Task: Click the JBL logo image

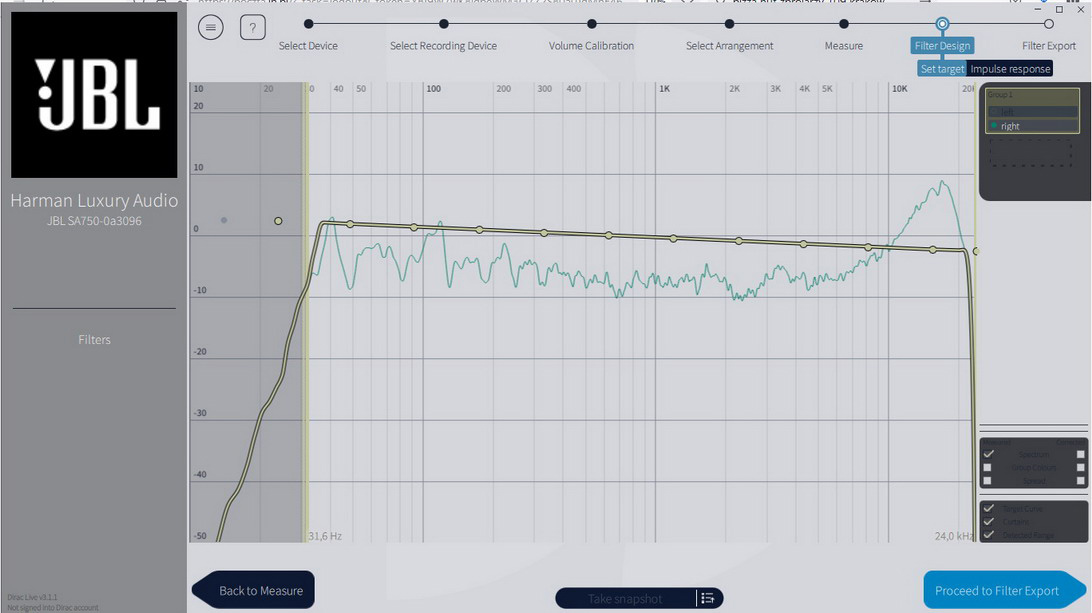Action: click(94, 95)
